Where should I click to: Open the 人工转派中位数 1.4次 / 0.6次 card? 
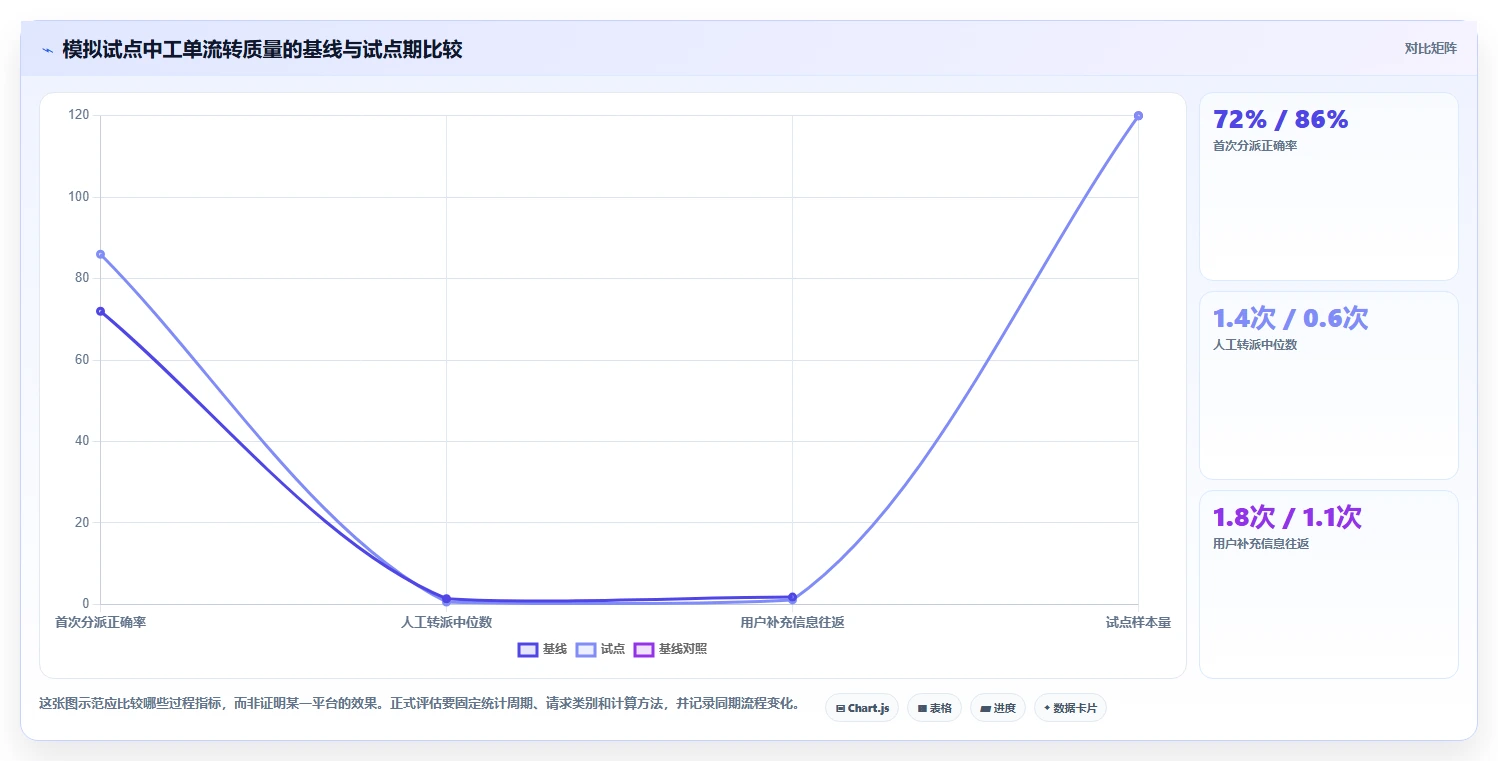1328,385
